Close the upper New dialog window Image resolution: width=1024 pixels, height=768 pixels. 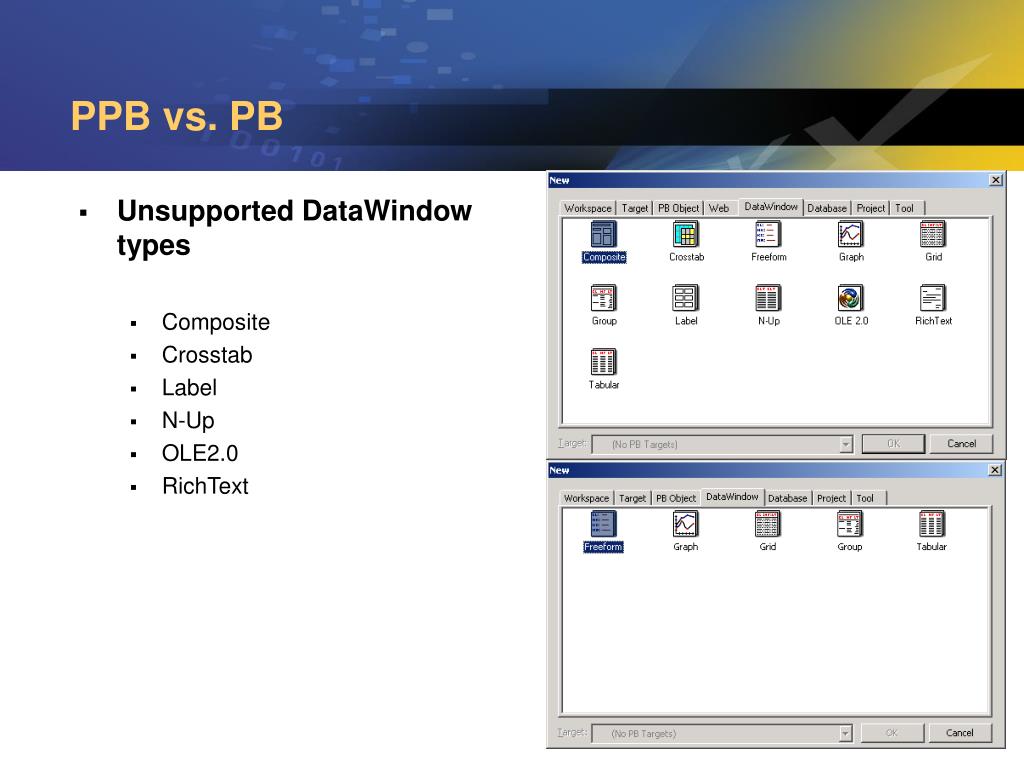(995, 180)
